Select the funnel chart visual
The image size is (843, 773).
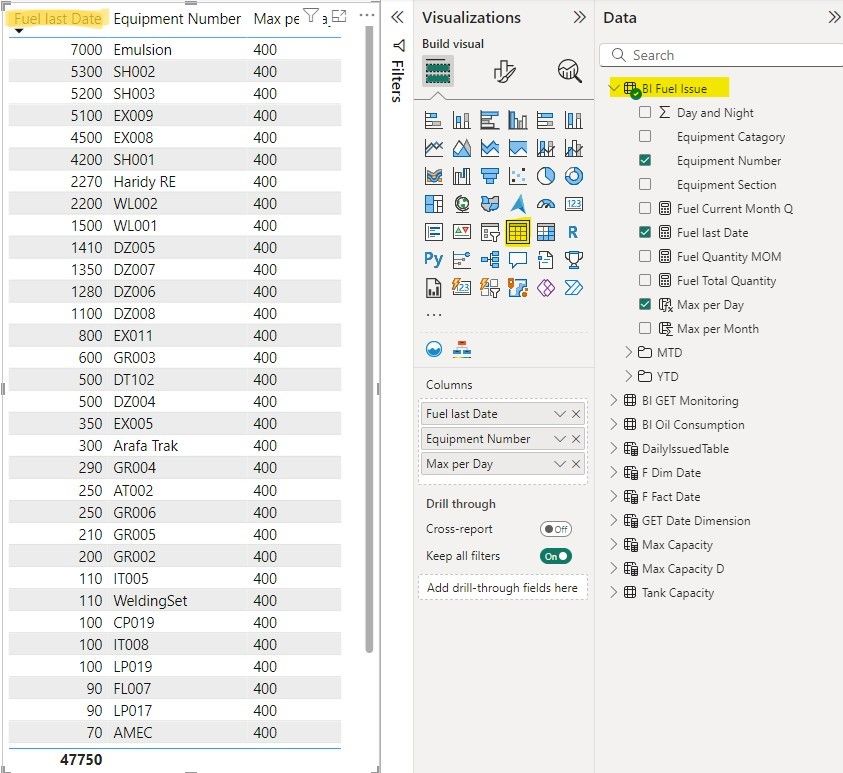coord(489,176)
